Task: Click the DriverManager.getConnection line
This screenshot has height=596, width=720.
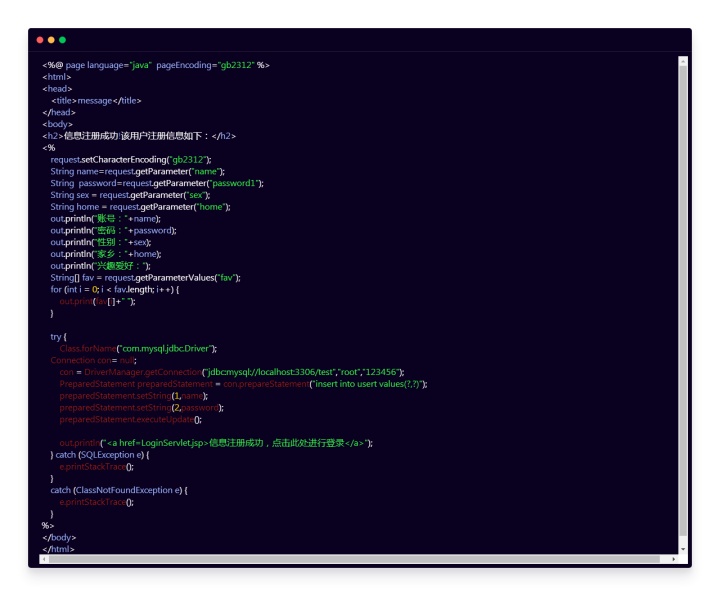Action: coord(232,372)
